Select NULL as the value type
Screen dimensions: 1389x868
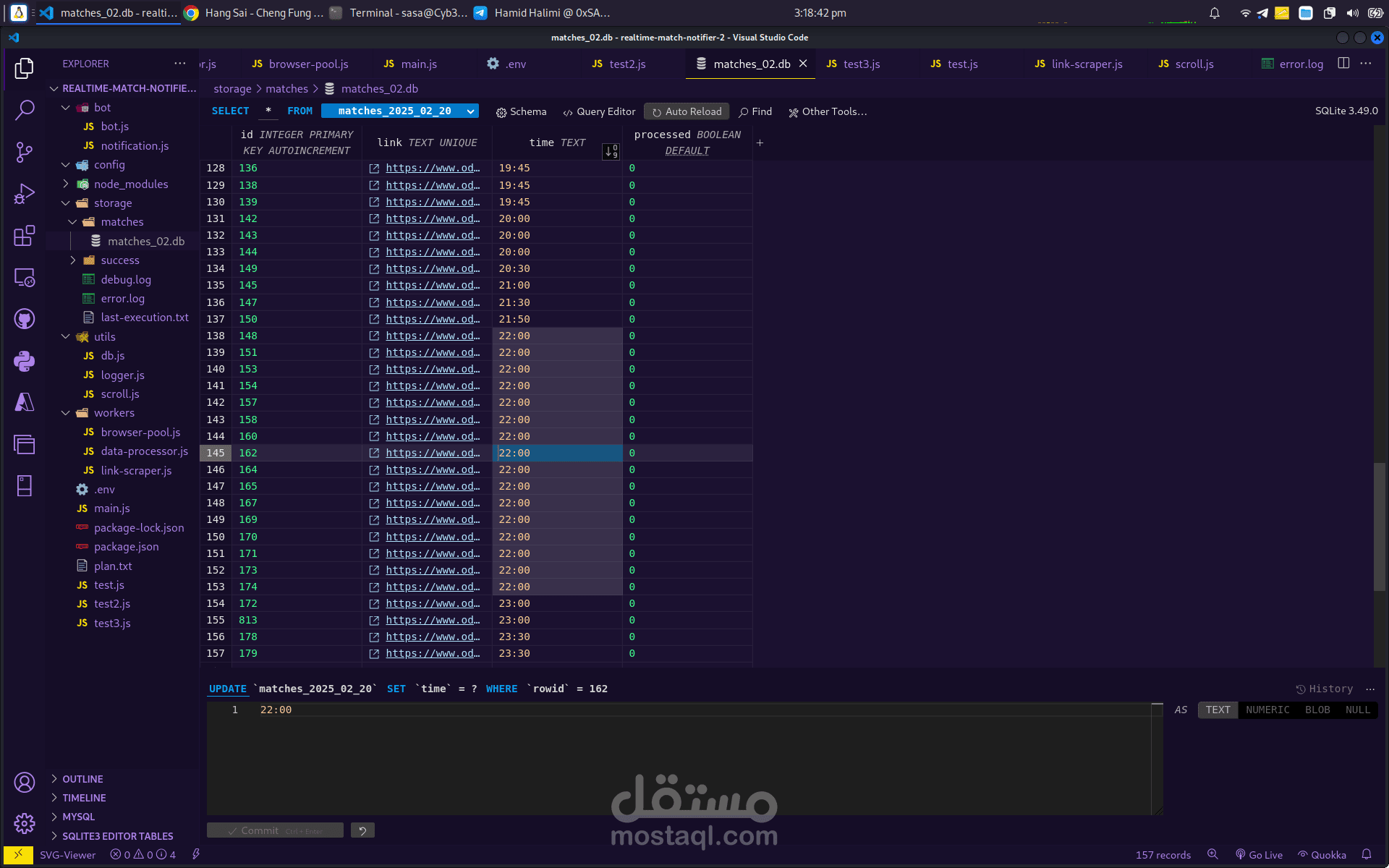(1357, 710)
